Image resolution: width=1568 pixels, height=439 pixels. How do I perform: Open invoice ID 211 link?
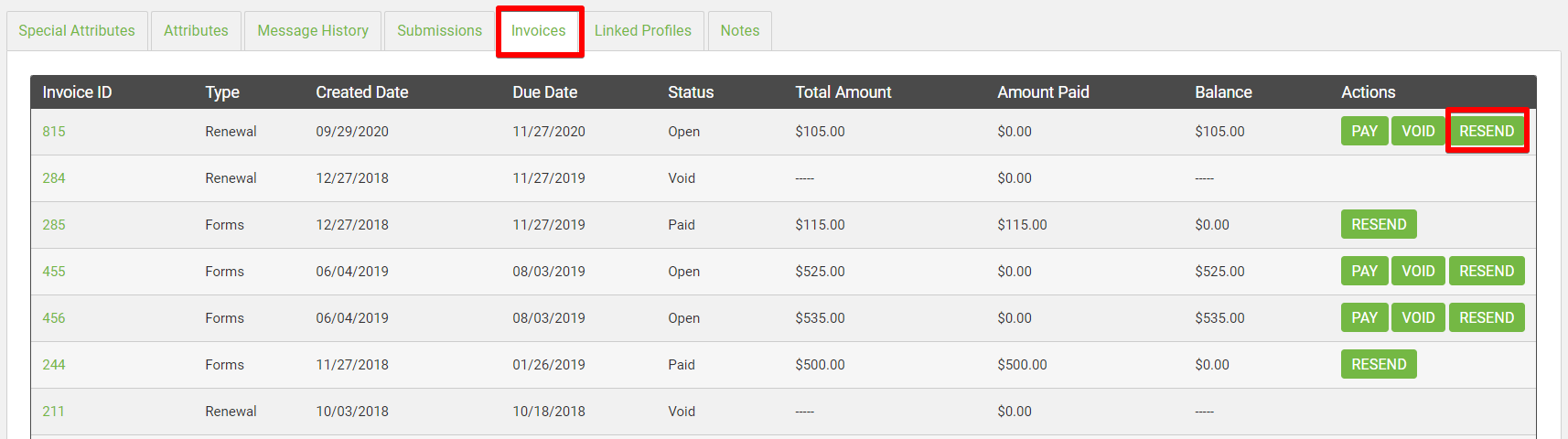click(54, 412)
